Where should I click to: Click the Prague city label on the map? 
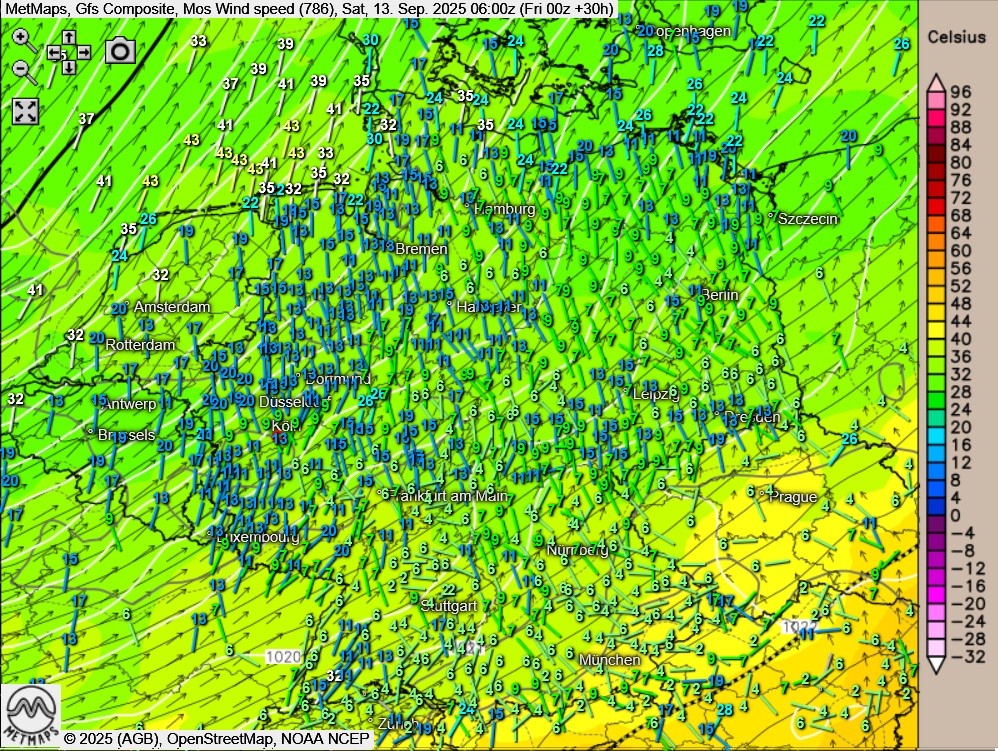coord(793,497)
